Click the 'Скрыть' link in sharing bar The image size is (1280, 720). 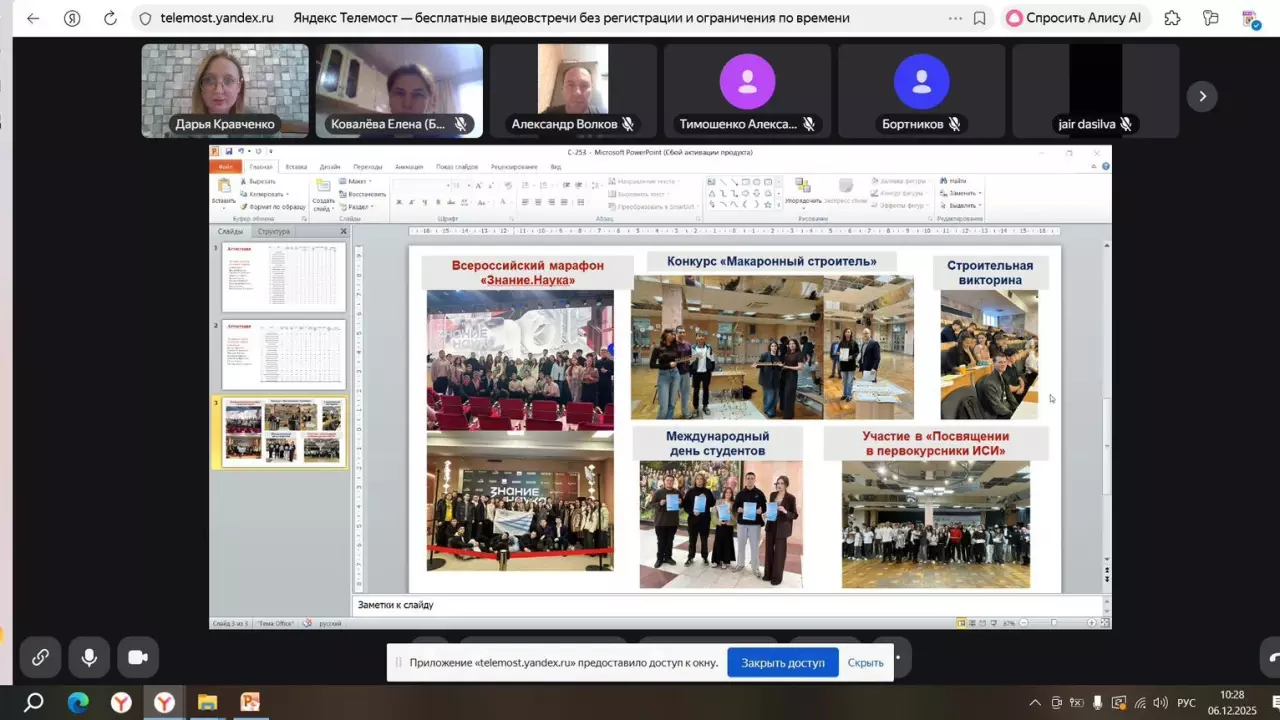(865, 662)
